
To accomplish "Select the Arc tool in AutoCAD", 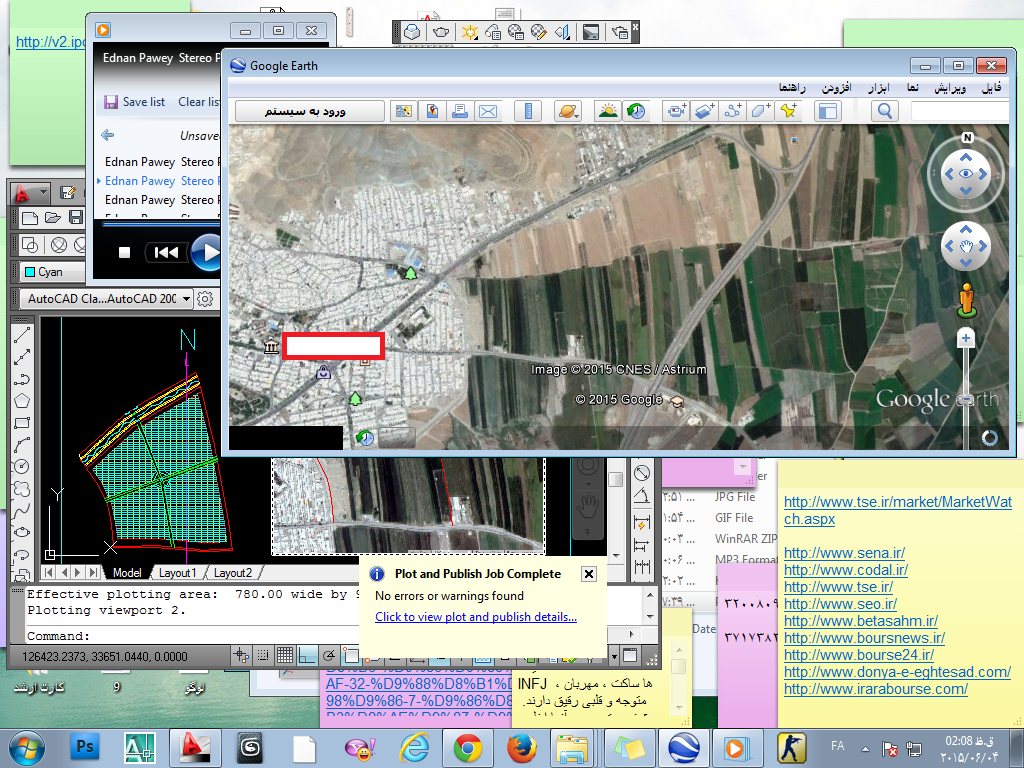I will [22, 445].
